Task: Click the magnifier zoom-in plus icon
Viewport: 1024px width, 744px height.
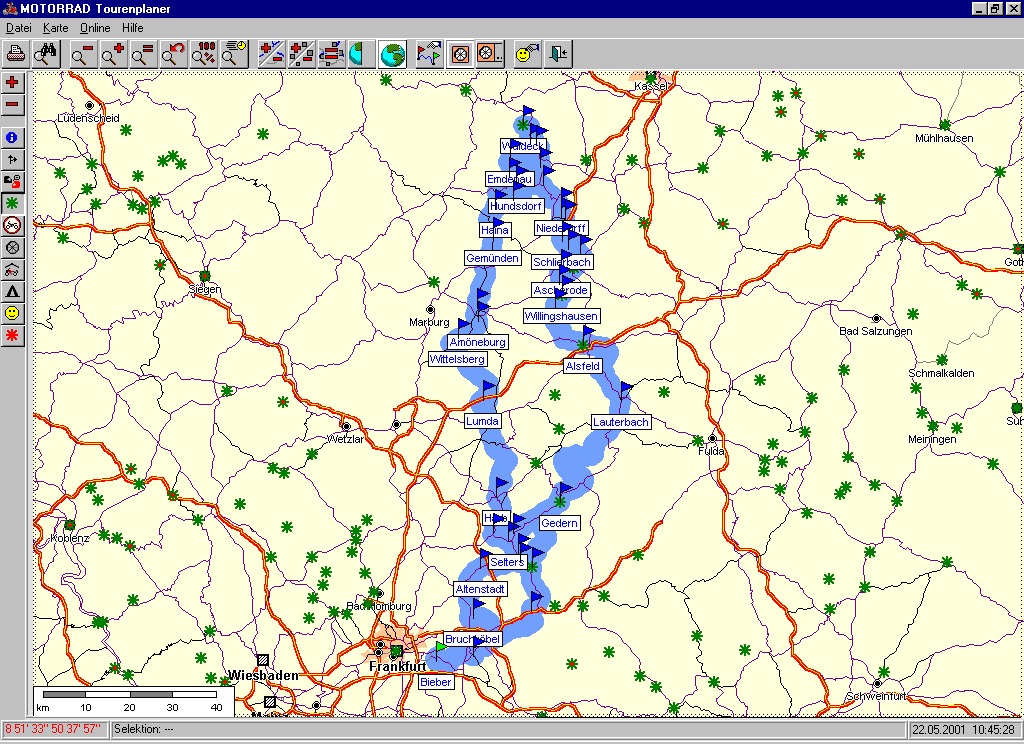Action: click(112, 54)
